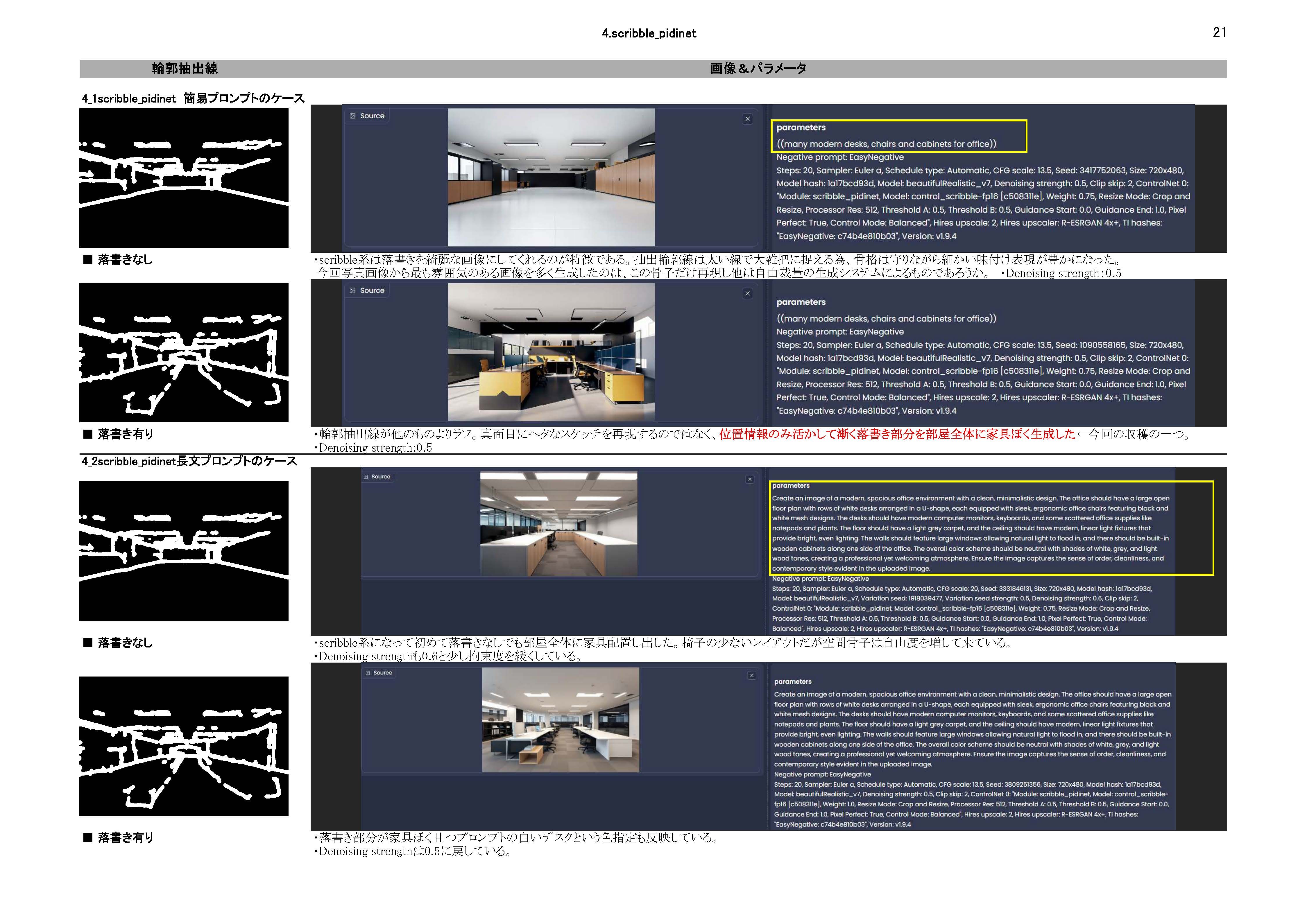Click Source icon above the yellow-desk office image

(353, 291)
